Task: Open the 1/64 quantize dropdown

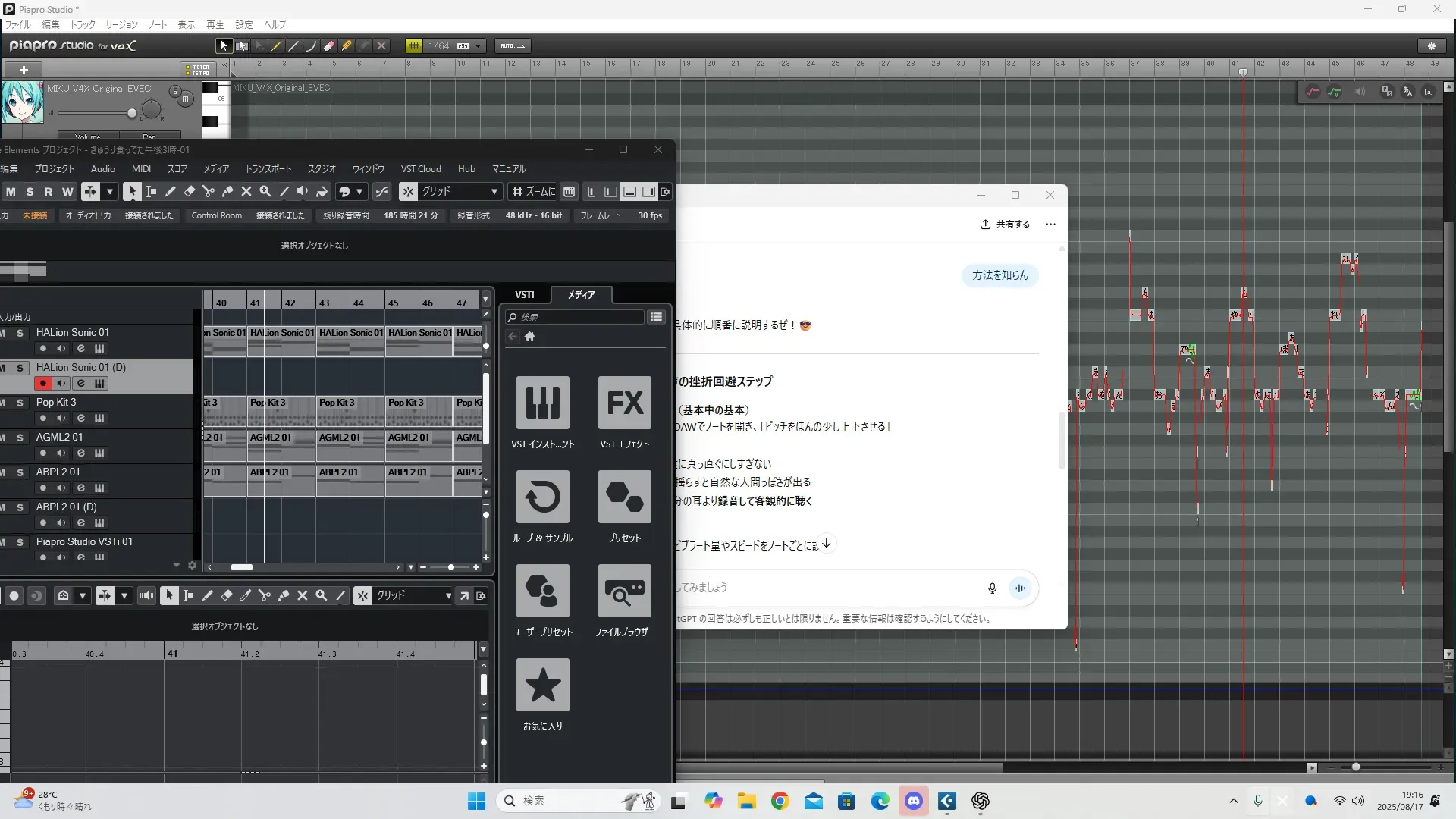Action: coord(479,45)
